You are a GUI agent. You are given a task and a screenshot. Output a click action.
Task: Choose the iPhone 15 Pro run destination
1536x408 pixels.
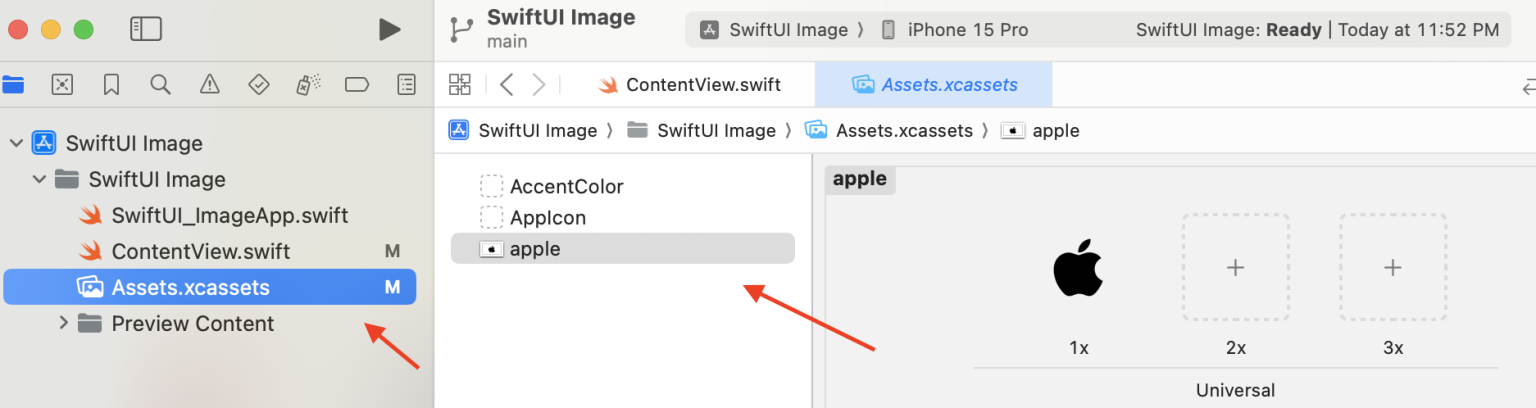[955, 30]
